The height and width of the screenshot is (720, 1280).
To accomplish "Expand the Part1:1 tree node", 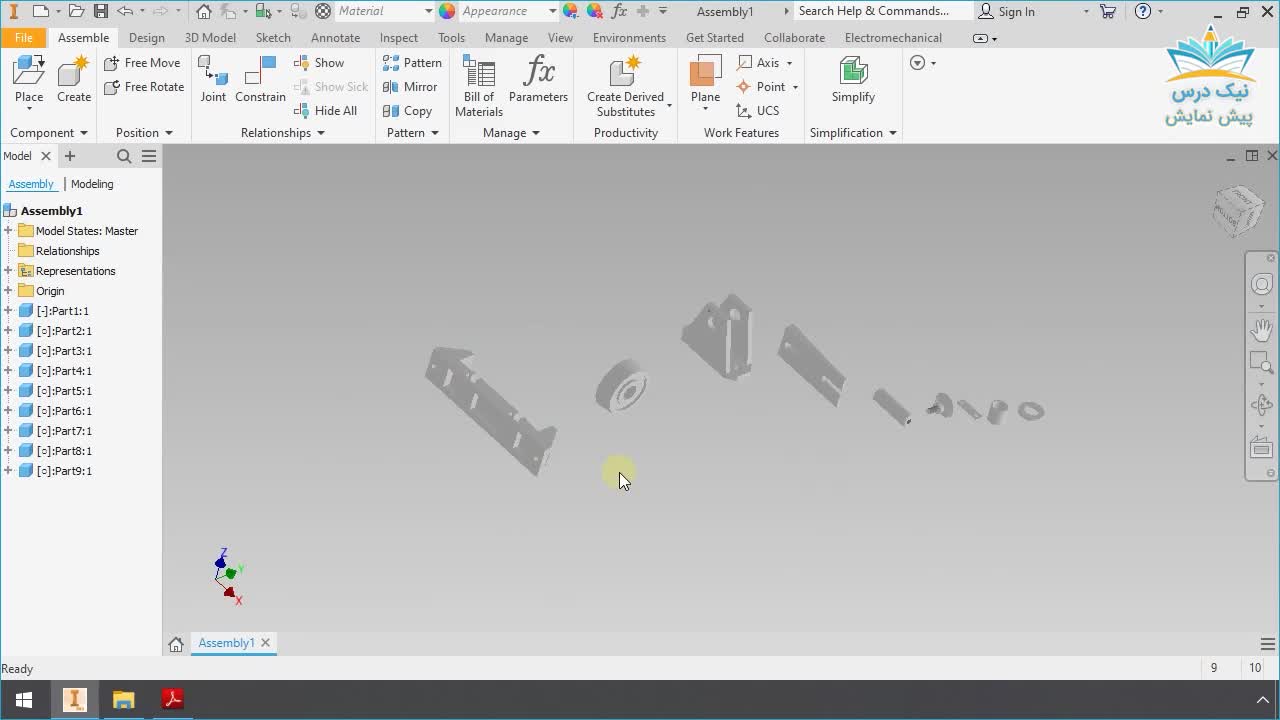I will click(x=8, y=311).
